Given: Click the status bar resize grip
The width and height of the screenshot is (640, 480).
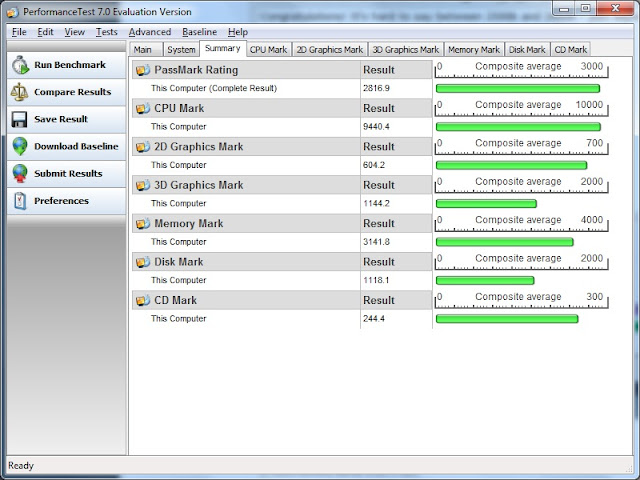Looking at the screenshot, I should (628, 468).
